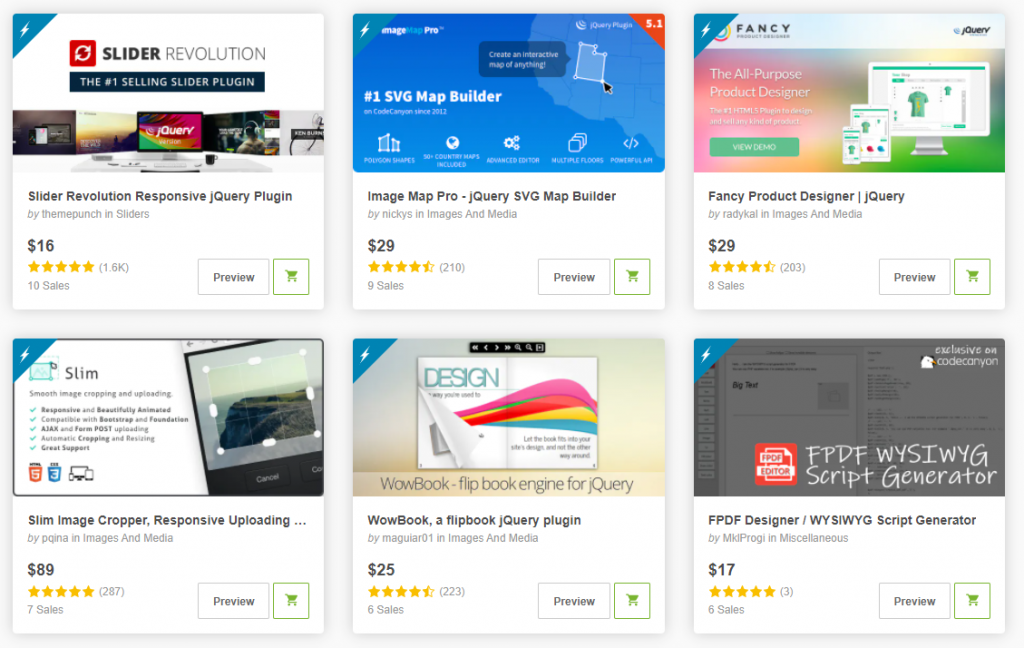1024x648 pixels.
Task: Open WowBook flip book banner thumbnail
Action: tap(509, 417)
